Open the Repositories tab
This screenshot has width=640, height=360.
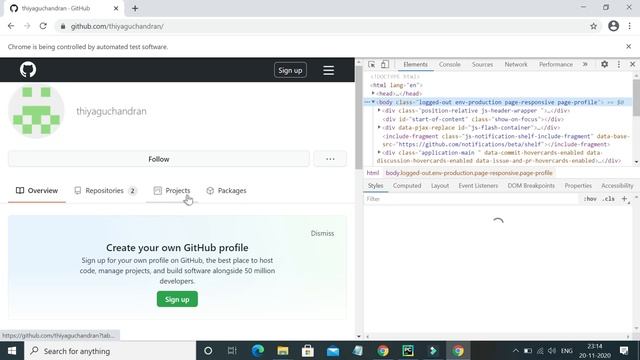click(x=105, y=191)
